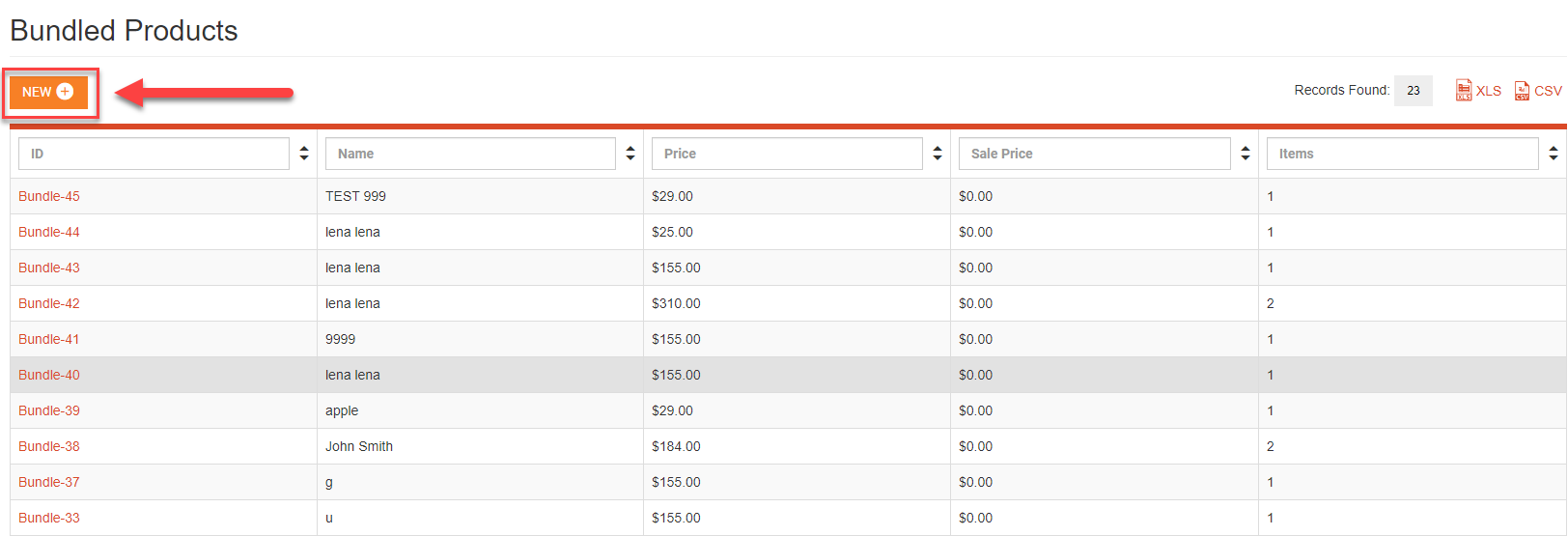The width and height of the screenshot is (1568, 536).
Task: Open Bundle-44 record
Action: [x=49, y=232]
